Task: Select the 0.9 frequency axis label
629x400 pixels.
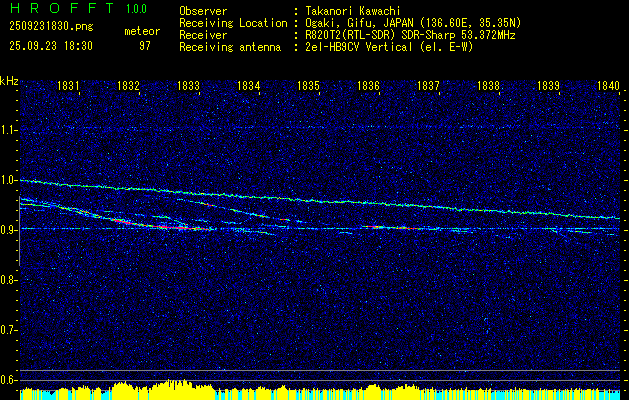Action: (x=9, y=230)
